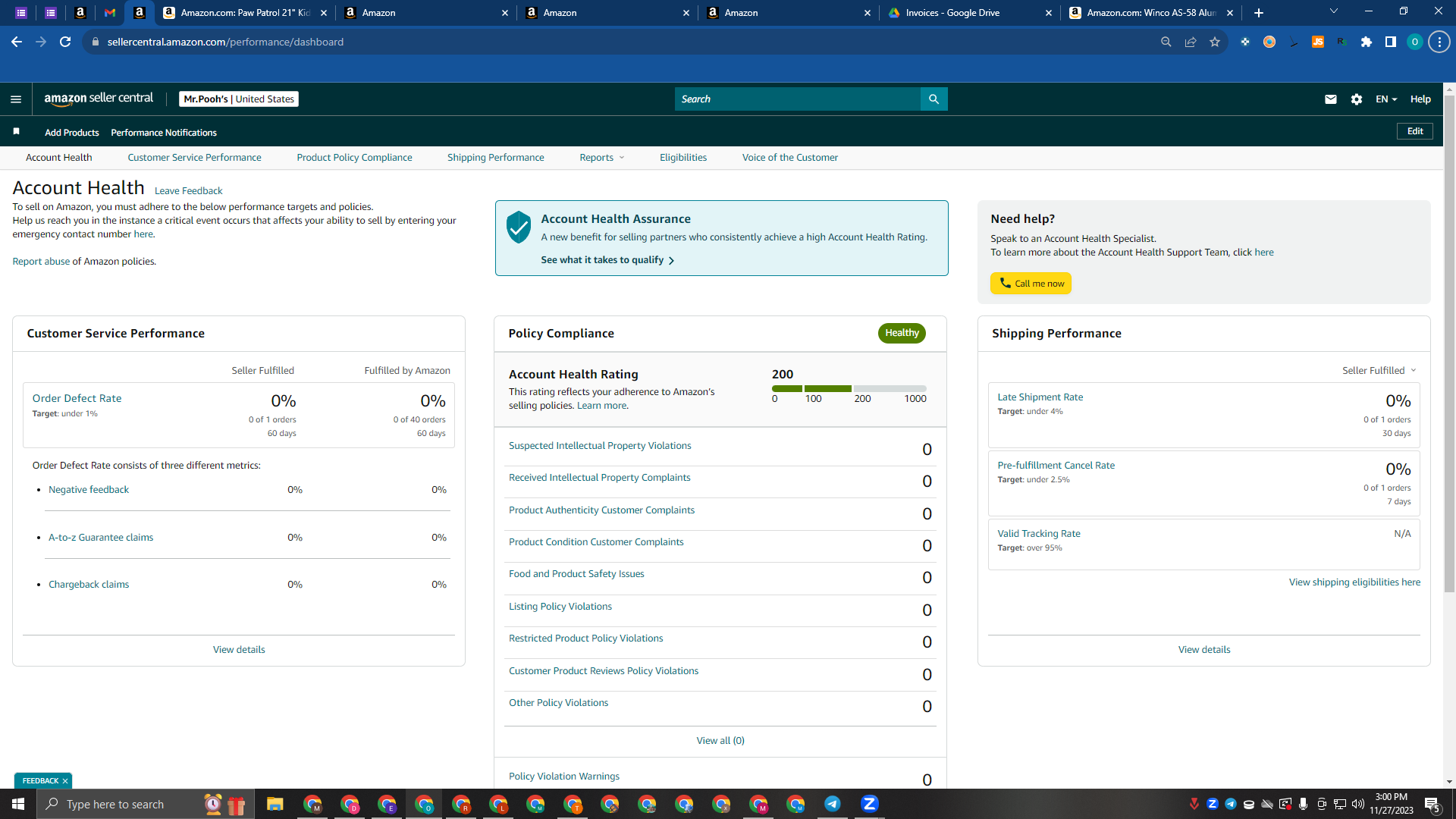The width and height of the screenshot is (1456, 819).
Task: Open the browser profile avatar
Action: (1415, 42)
